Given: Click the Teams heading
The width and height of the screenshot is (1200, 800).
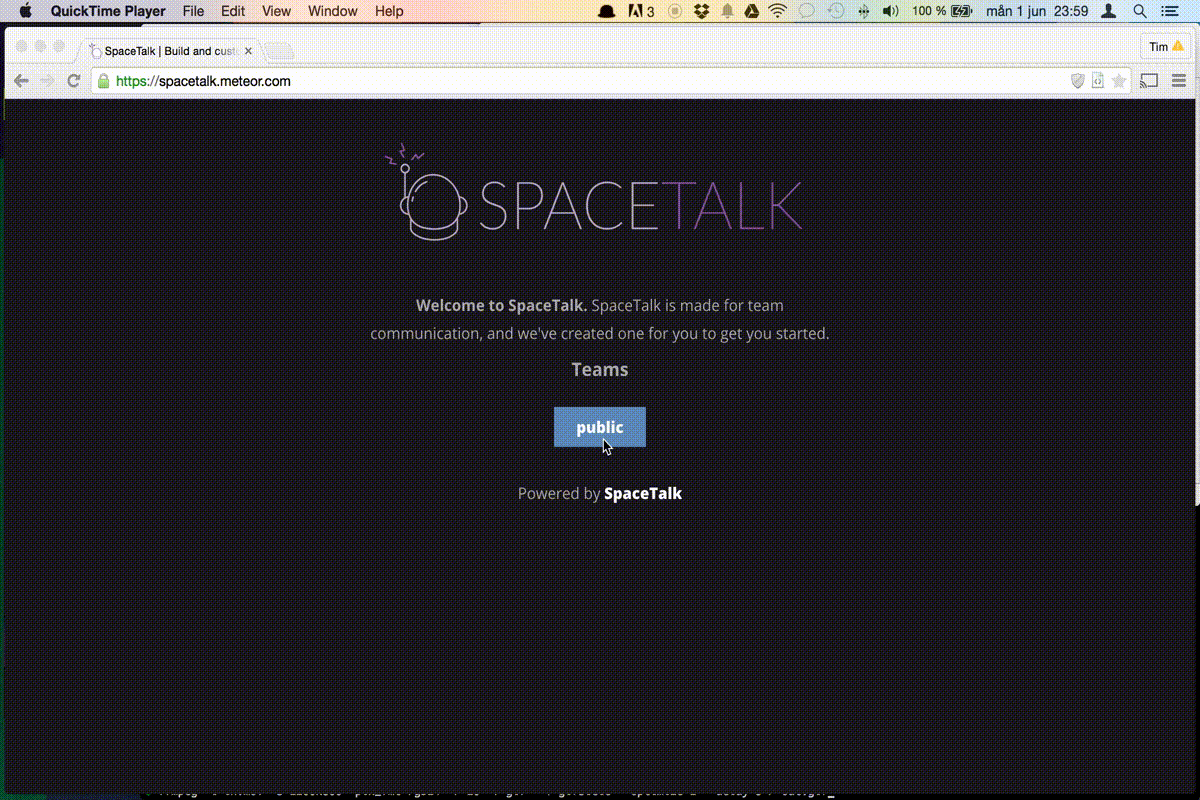Looking at the screenshot, I should pos(600,369).
